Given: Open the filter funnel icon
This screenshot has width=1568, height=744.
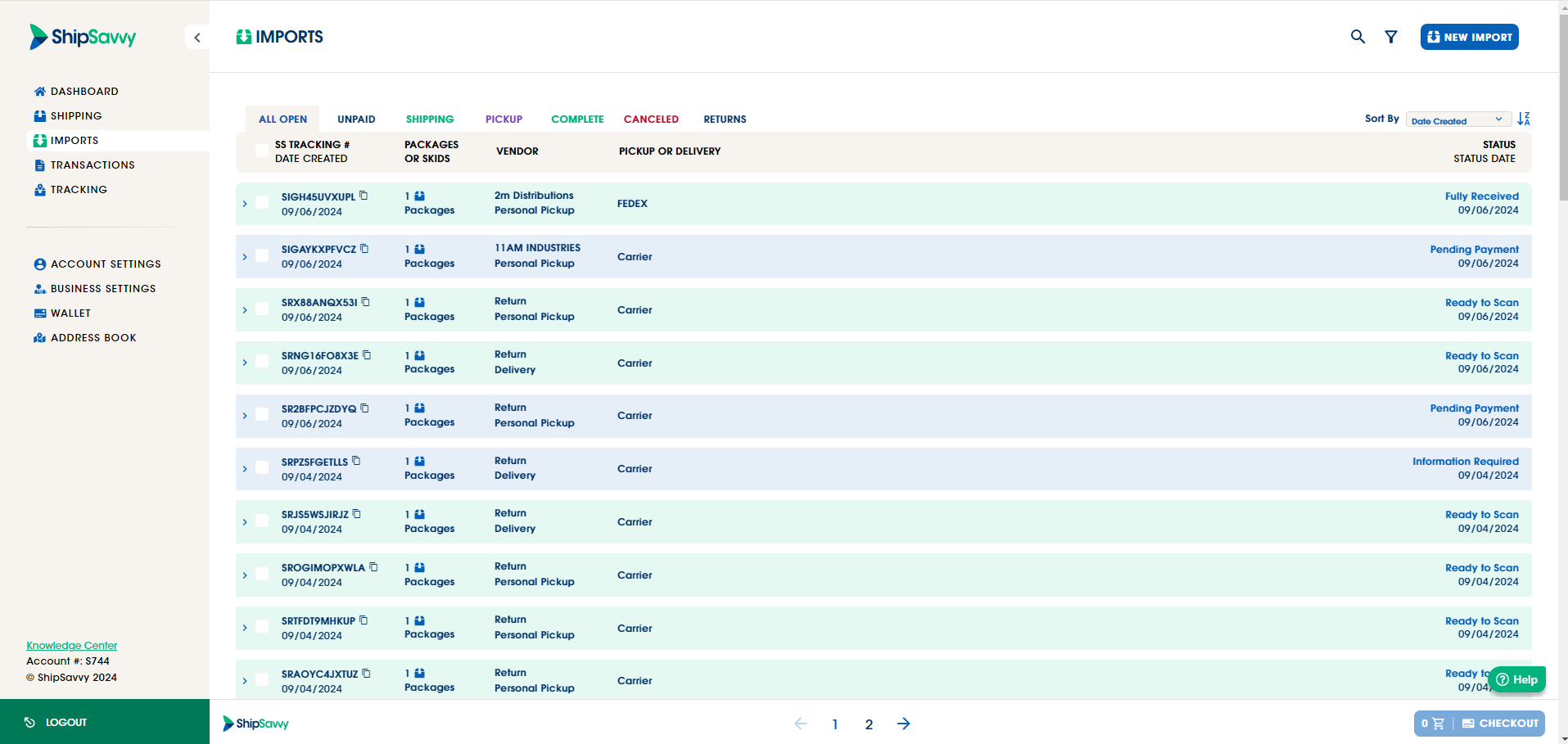Looking at the screenshot, I should 1391,37.
